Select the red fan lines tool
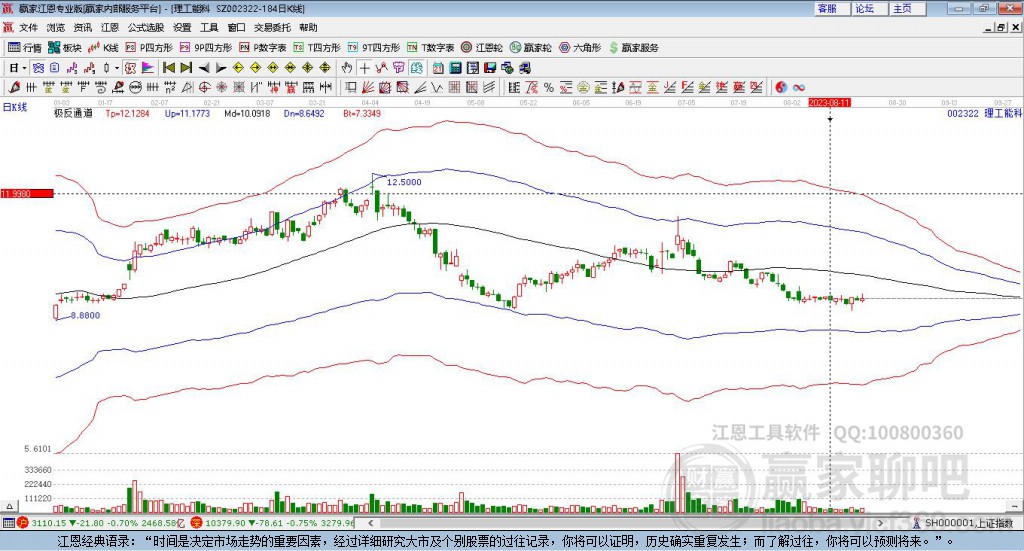This screenshot has width=1024, height=551. click(x=368, y=87)
